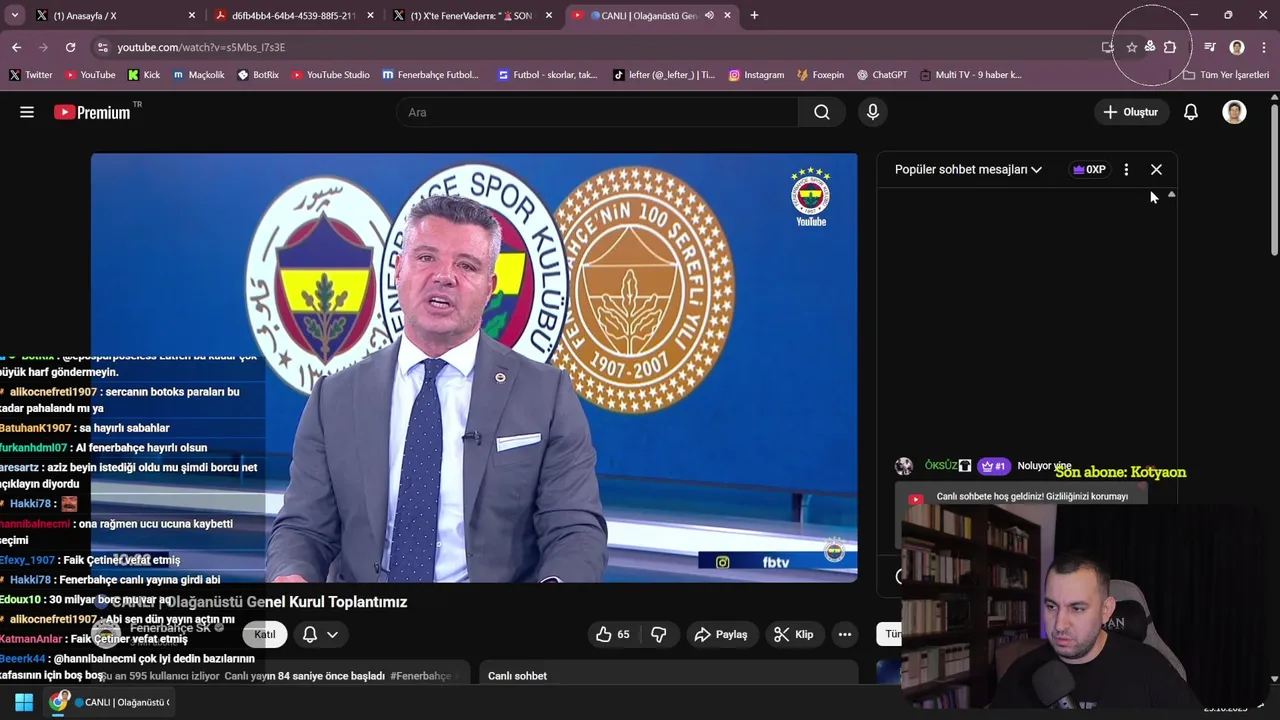The height and width of the screenshot is (720, 1280).
Task: Open the Twitter bookmark
Action: pyautogui.click(x=31, y=75)
